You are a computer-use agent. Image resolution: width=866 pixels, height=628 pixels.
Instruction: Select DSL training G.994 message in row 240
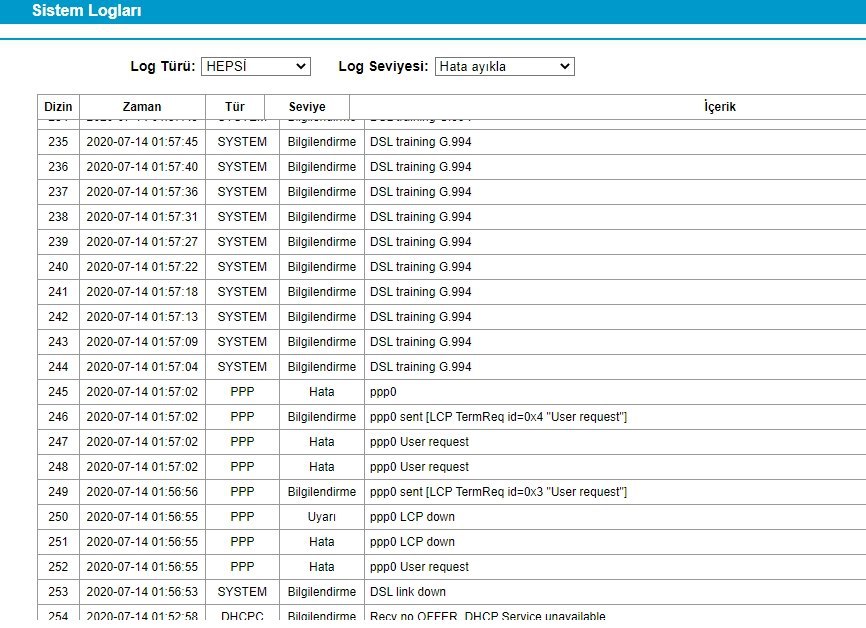(420, 267)
